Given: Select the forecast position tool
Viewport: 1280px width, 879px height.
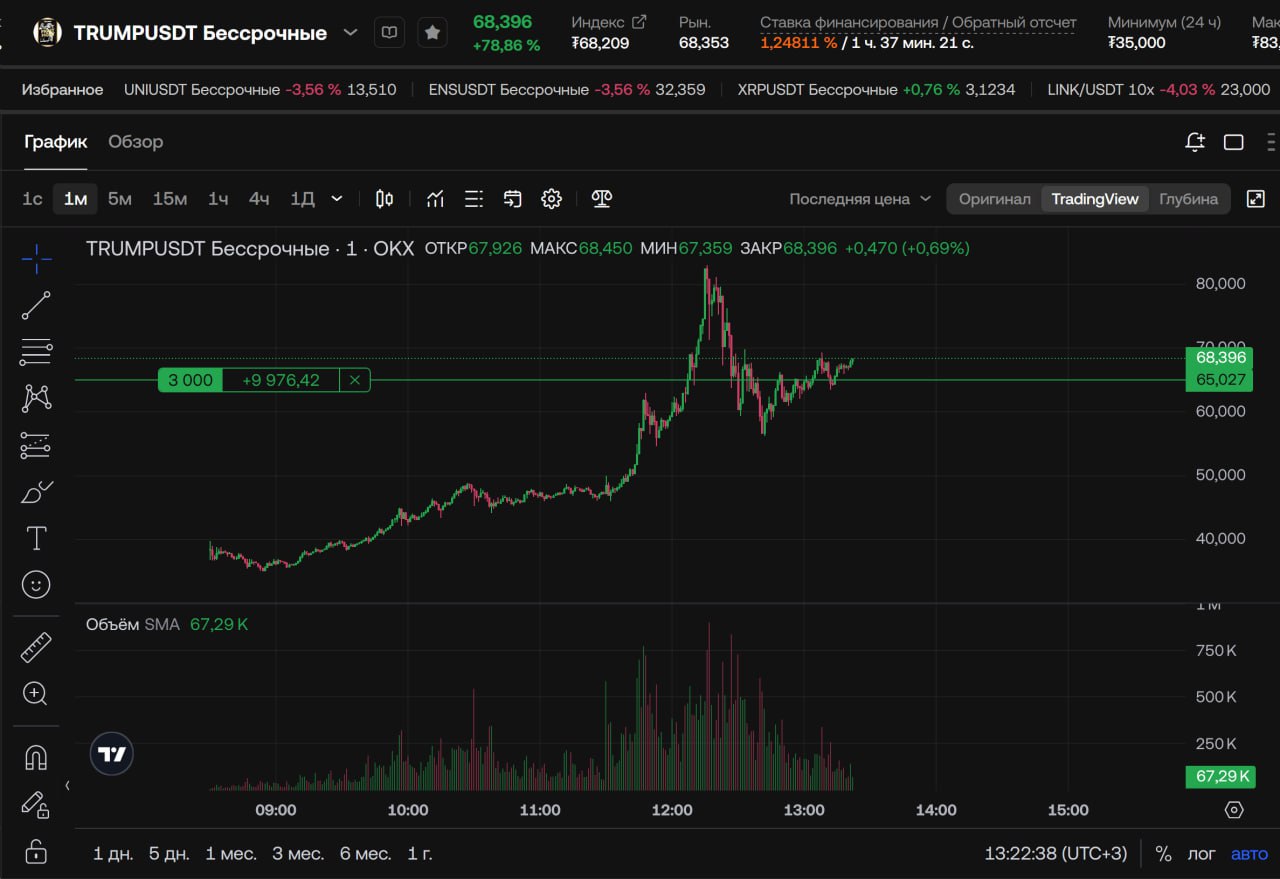Looking at the screenshot, I should [x=36, y=445].
